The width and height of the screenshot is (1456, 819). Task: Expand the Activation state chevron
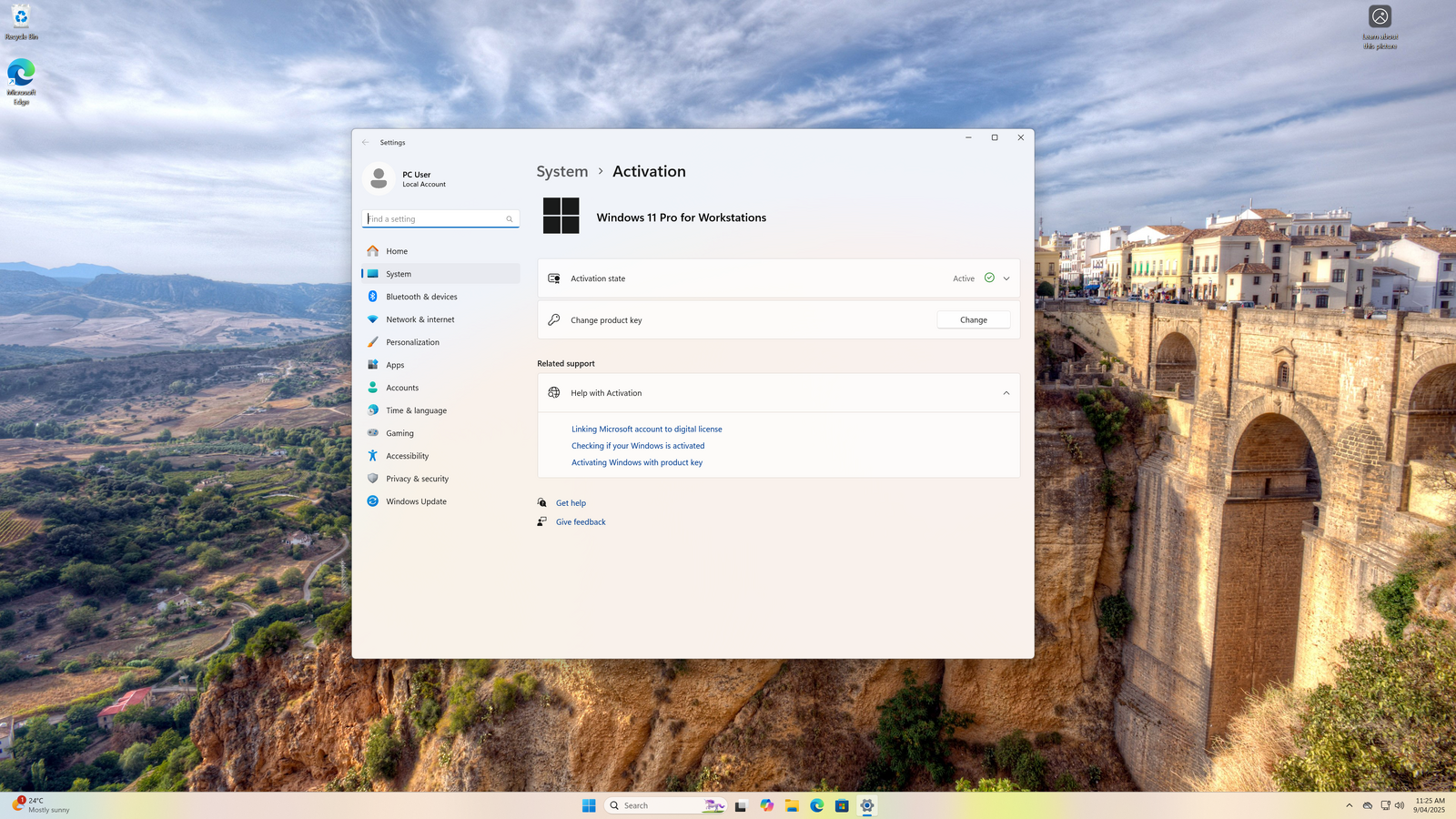point(1006,278)
